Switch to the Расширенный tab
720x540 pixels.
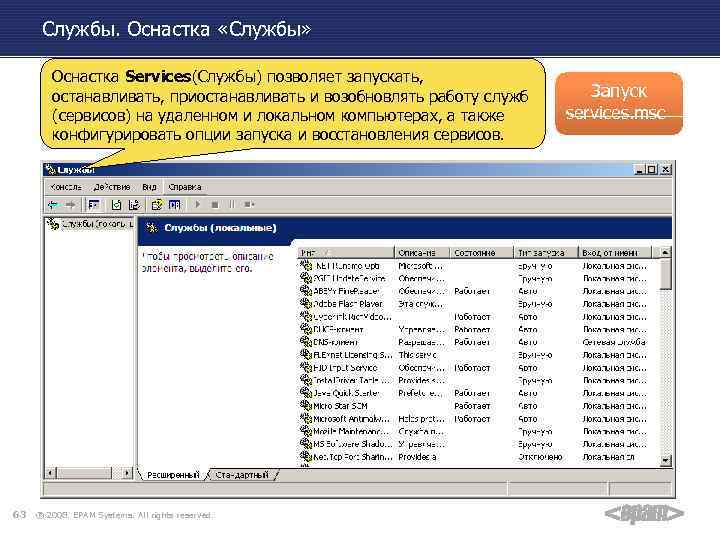[173, 475]
